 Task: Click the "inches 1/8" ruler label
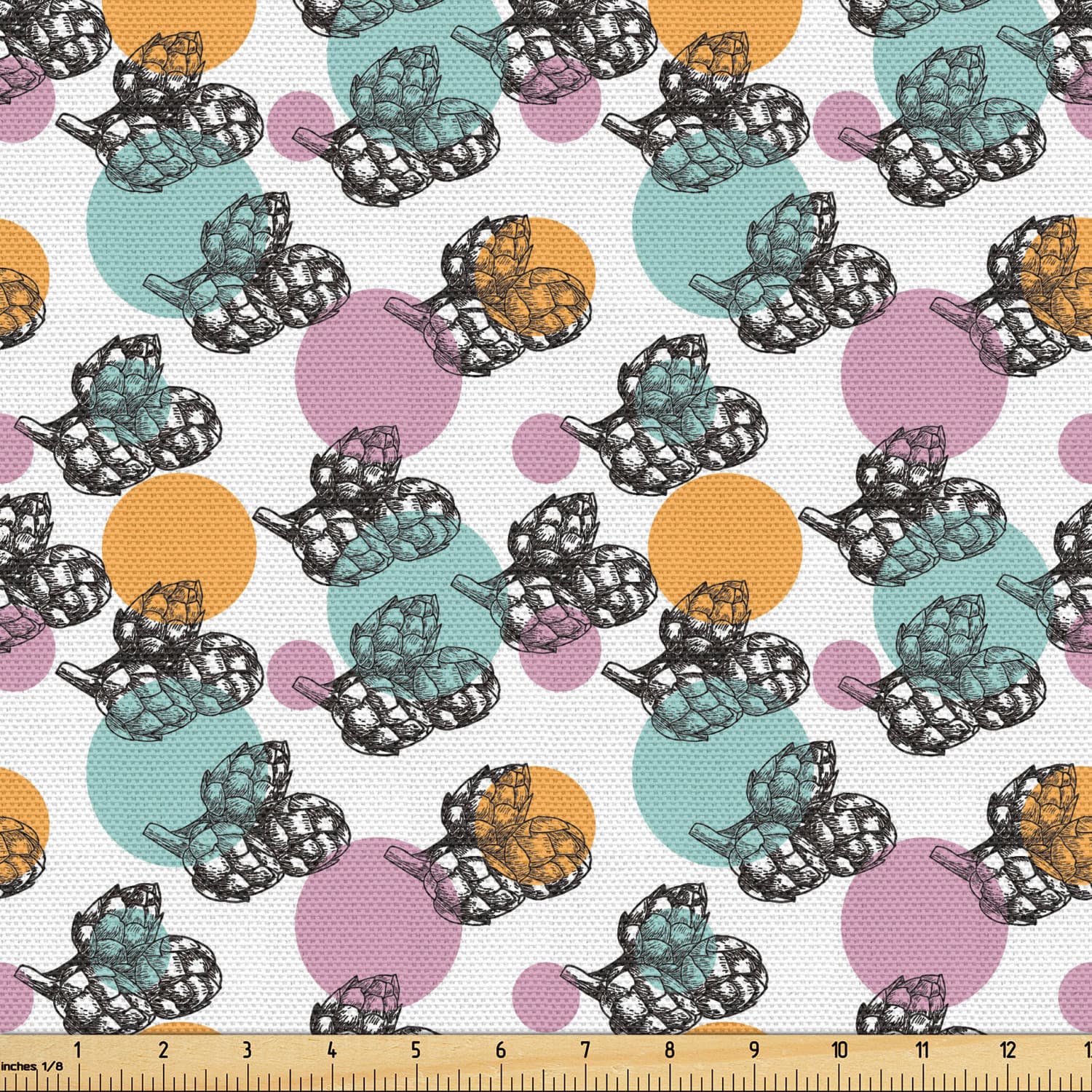(32, 1066)
